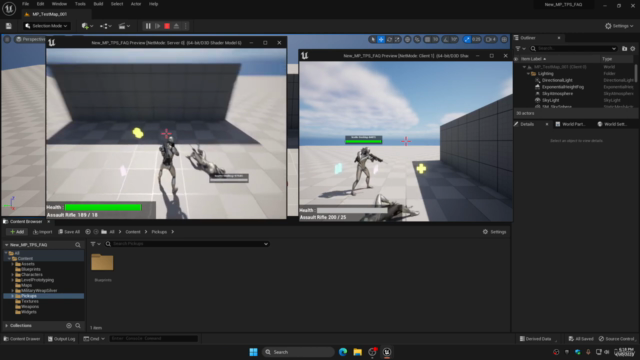The image size is (640, 360).
Task: Create new folder in Outliner
Action: [x=624, y=49]
